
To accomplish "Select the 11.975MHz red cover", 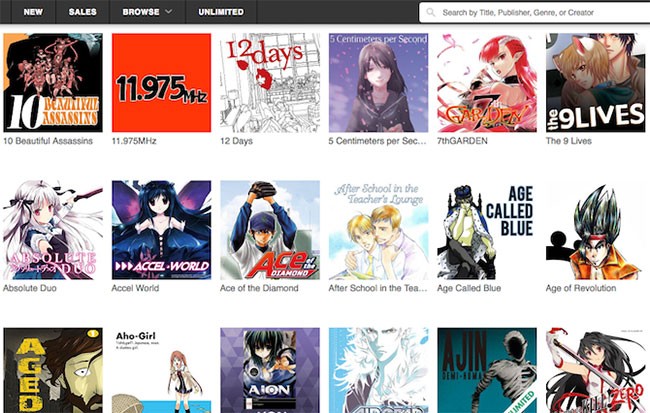I will [x=161, y=82].
